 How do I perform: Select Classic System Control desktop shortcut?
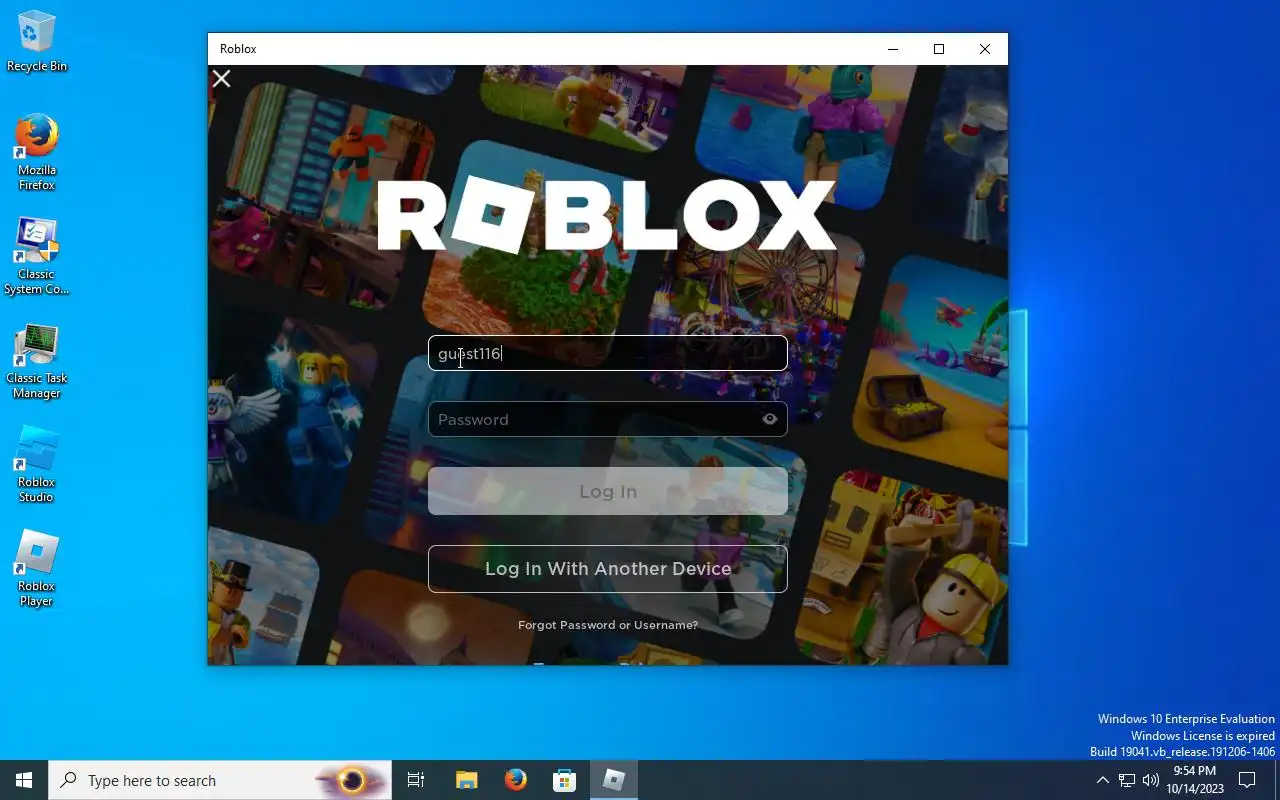tap(37, 257)
